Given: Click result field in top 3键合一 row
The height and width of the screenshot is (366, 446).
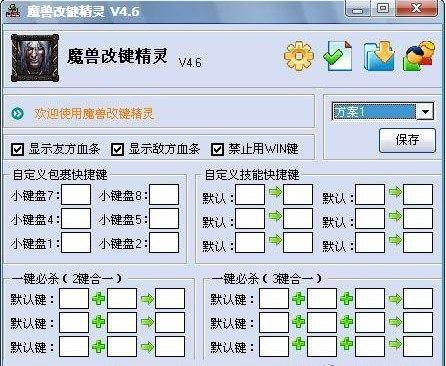Looking at the screenshot, I should [418, 298].
